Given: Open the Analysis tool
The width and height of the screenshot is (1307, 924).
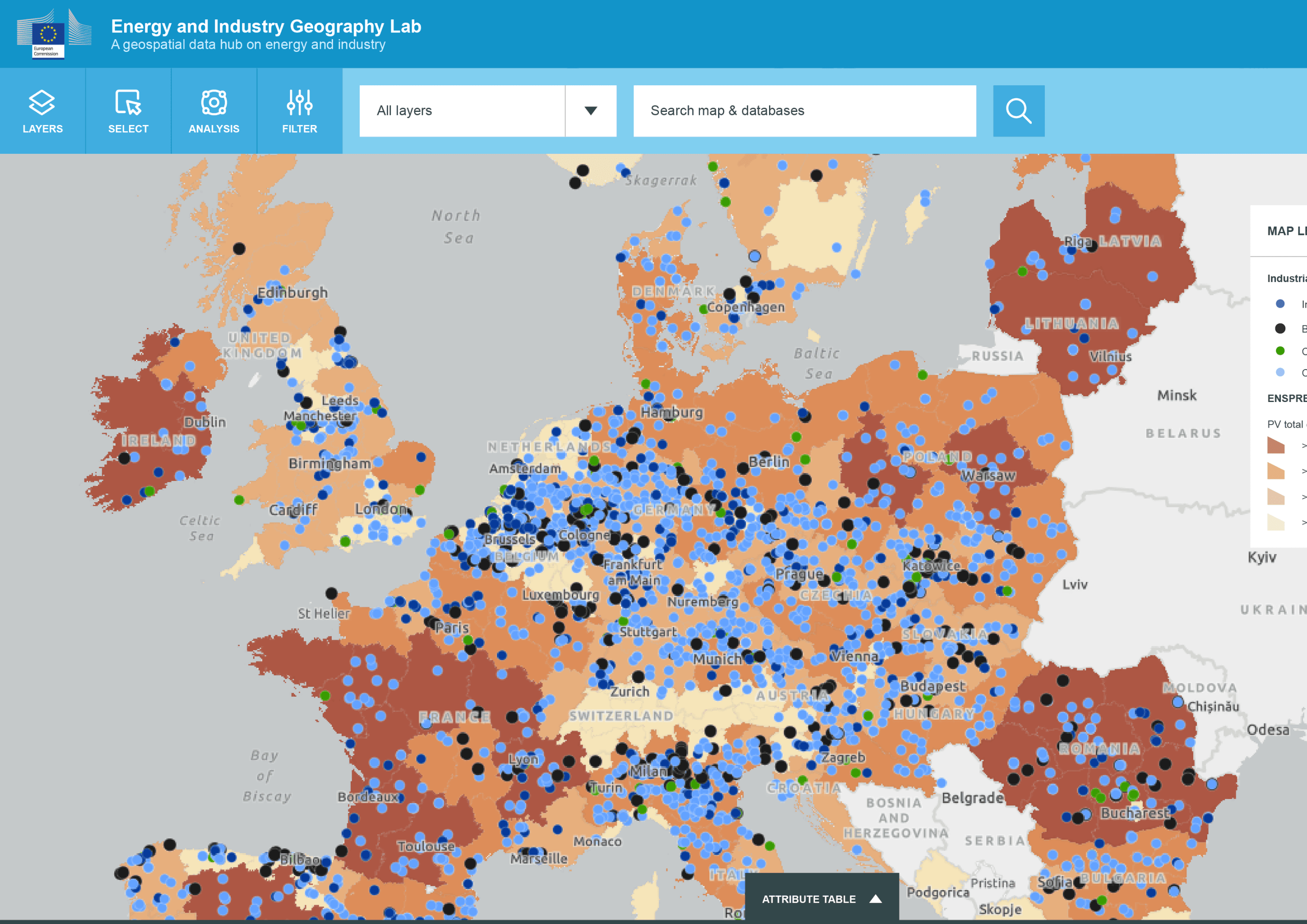Looking at the screenshot, I should (x=214, y=111).
